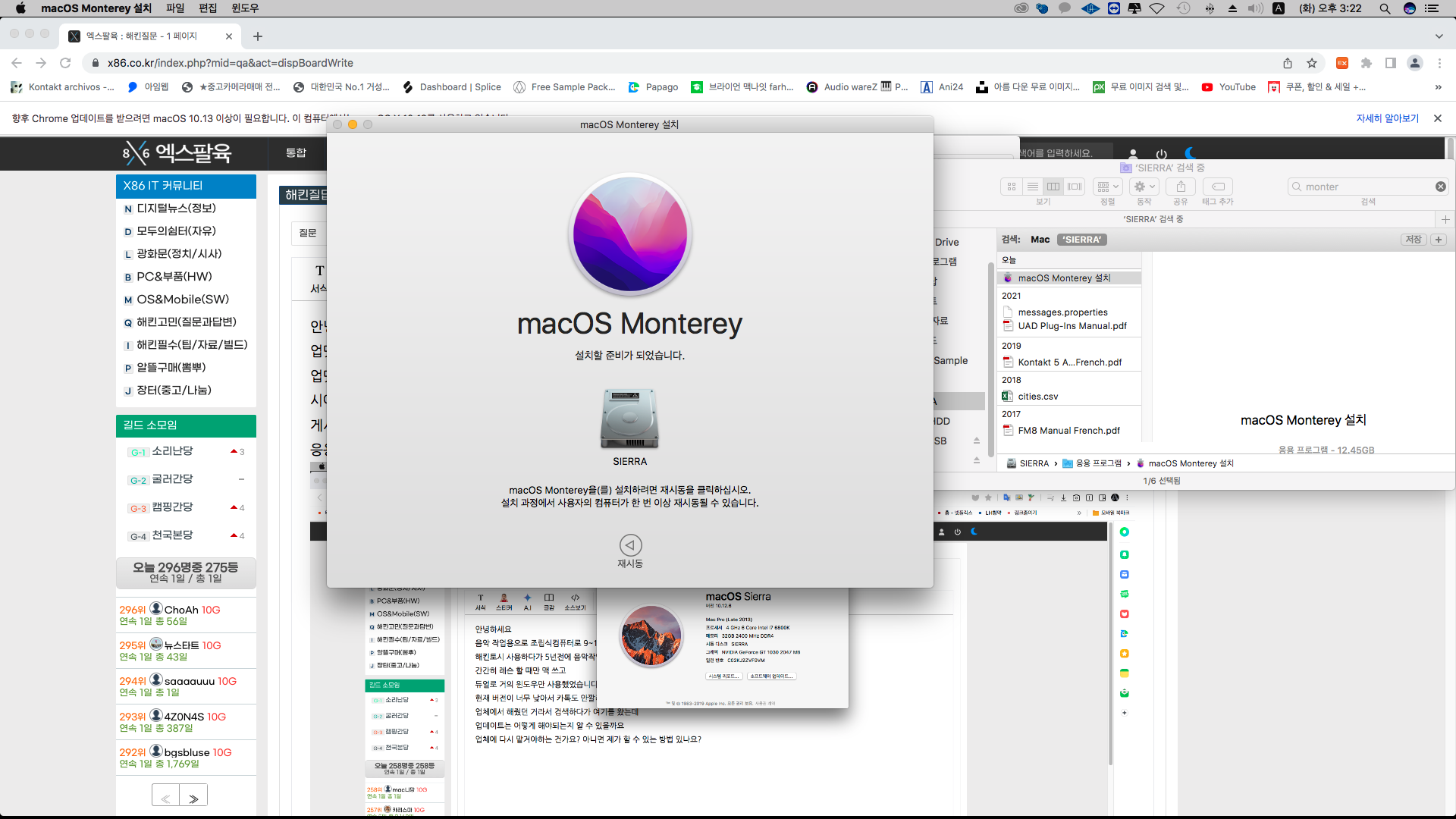1456x819 pixels.
Task: Select messages.properties in Finder results
Action: point(1069,312)
